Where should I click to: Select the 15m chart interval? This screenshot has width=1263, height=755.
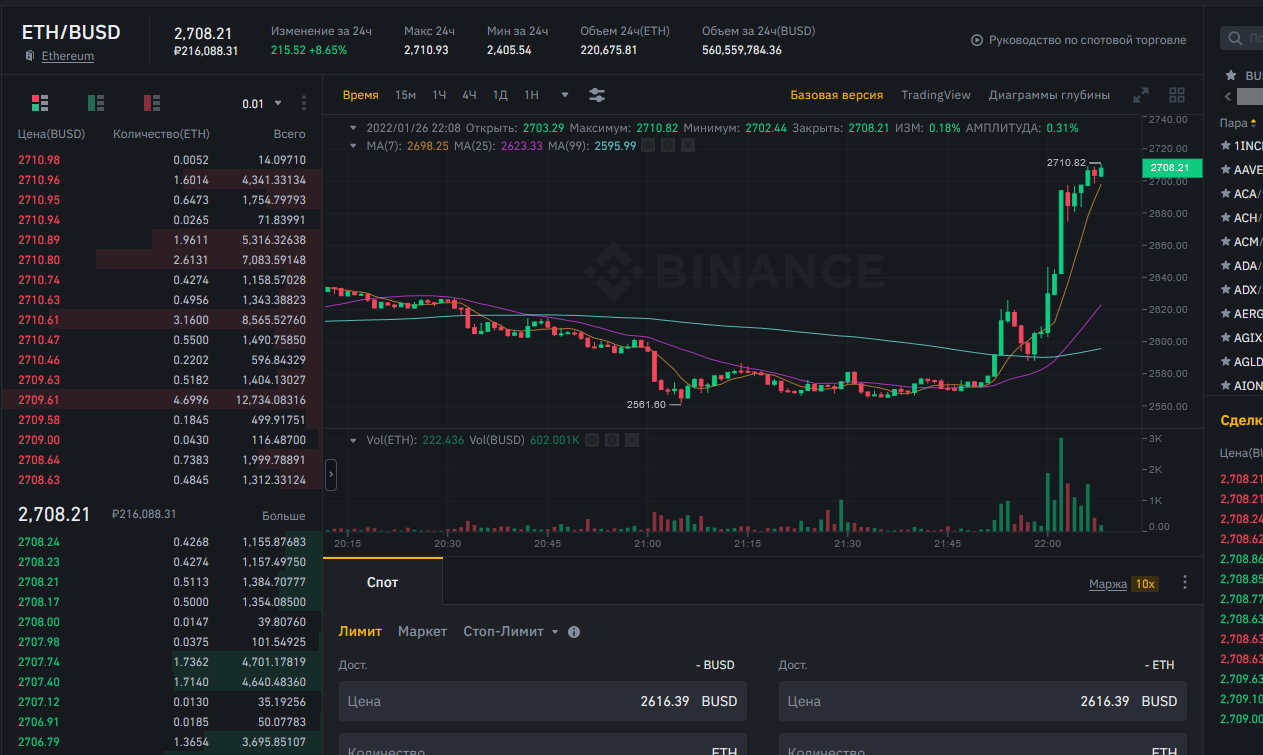pos(405,95)
